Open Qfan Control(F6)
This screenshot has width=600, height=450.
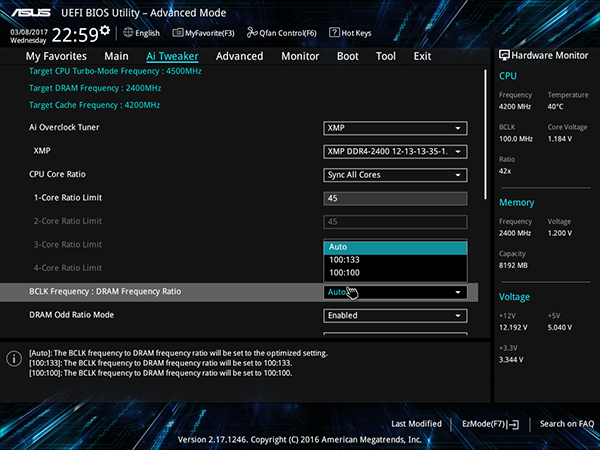pos(282,33)
